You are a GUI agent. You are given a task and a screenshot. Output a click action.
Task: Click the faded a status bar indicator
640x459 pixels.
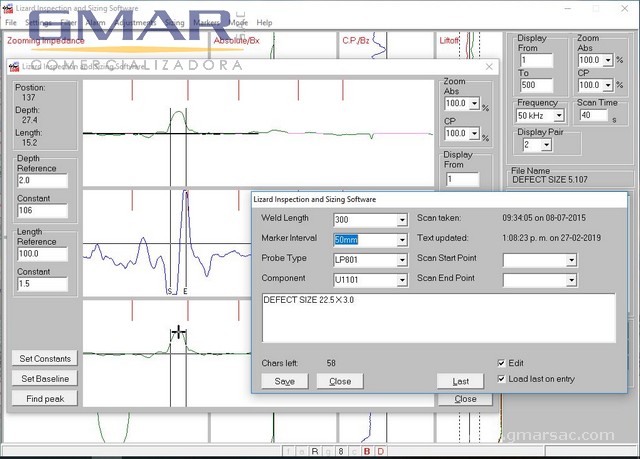(302, 451)
